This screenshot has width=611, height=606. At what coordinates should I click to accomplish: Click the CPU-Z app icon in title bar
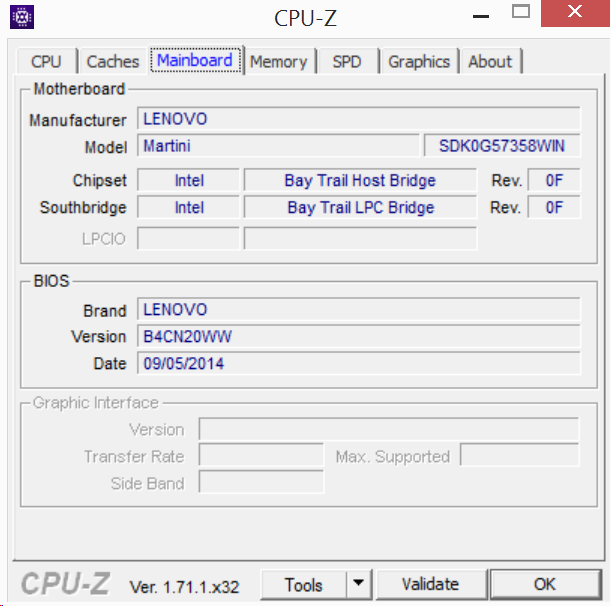[x=22, y=17]
